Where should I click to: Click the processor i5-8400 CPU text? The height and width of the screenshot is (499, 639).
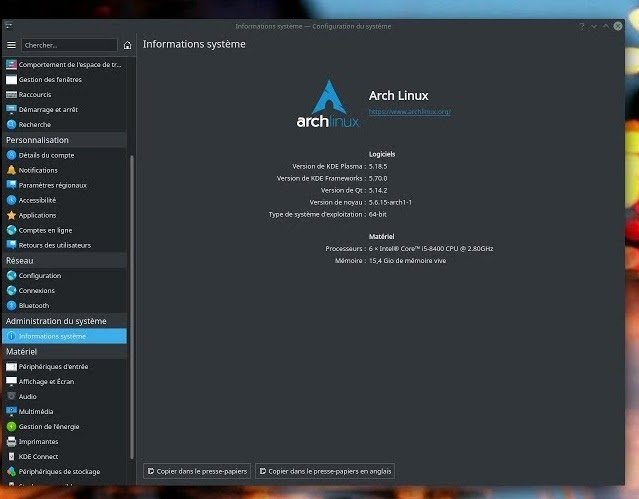point(431,248)
